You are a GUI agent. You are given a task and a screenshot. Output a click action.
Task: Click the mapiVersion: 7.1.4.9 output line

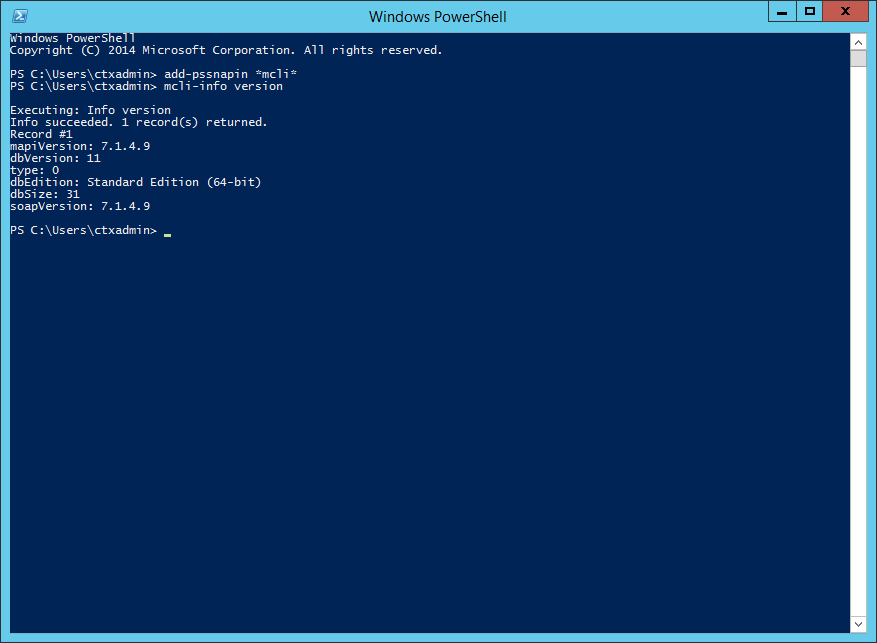point(80,146)
